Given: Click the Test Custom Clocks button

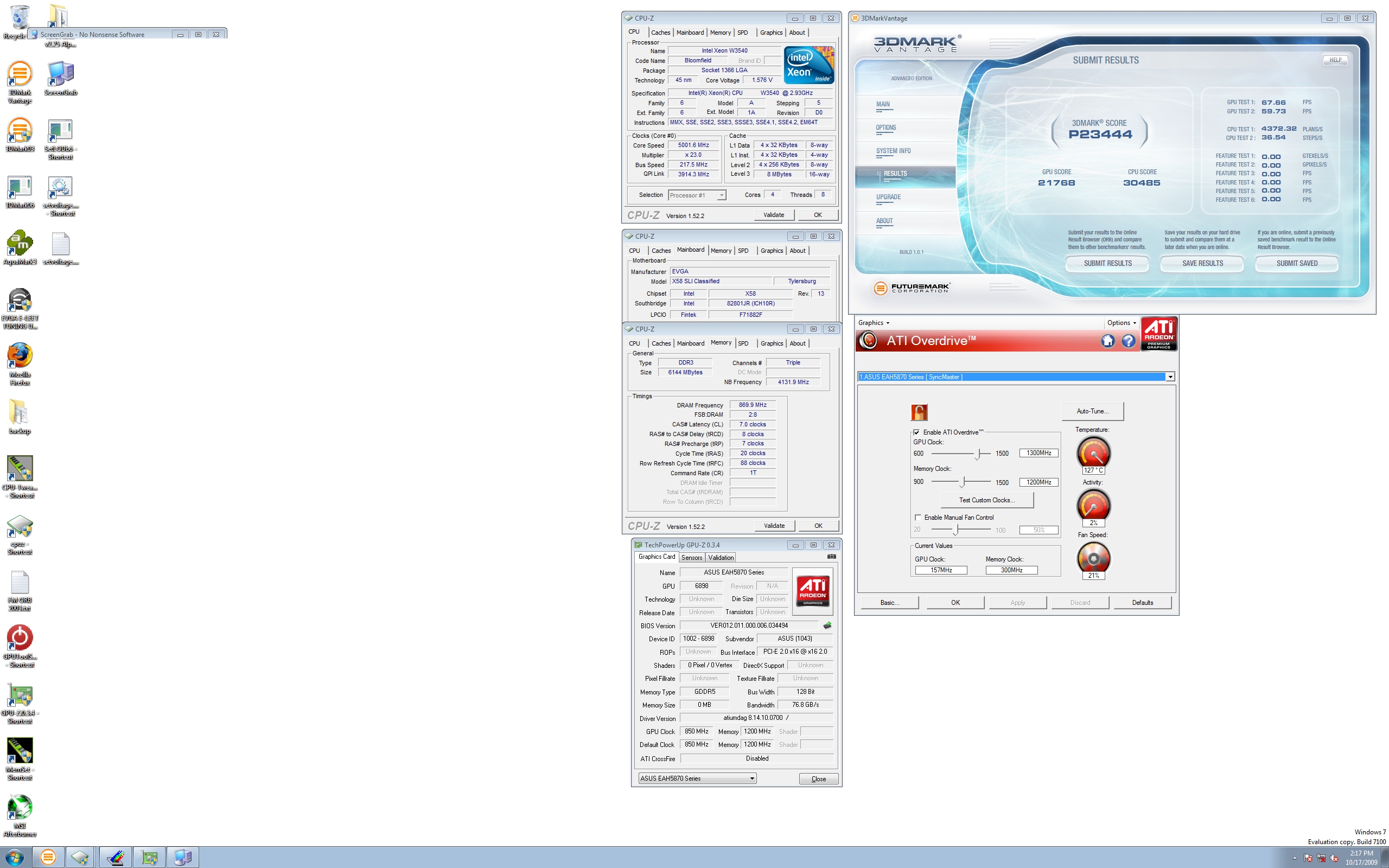Looking at the screenshot, I should pyautogui.click(x=986, y=500).
